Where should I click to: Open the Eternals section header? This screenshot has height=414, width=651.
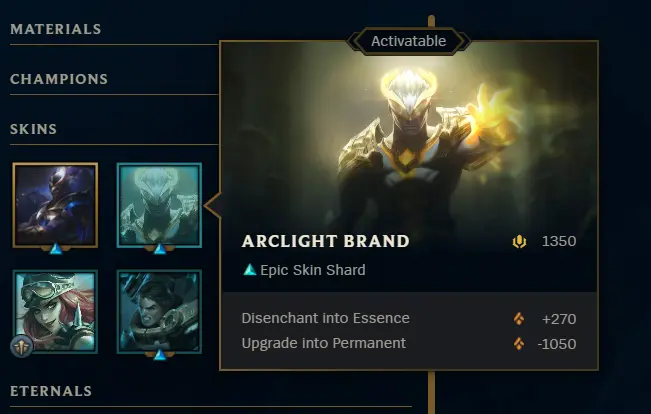pyautogui.click(x=51, y=391)
